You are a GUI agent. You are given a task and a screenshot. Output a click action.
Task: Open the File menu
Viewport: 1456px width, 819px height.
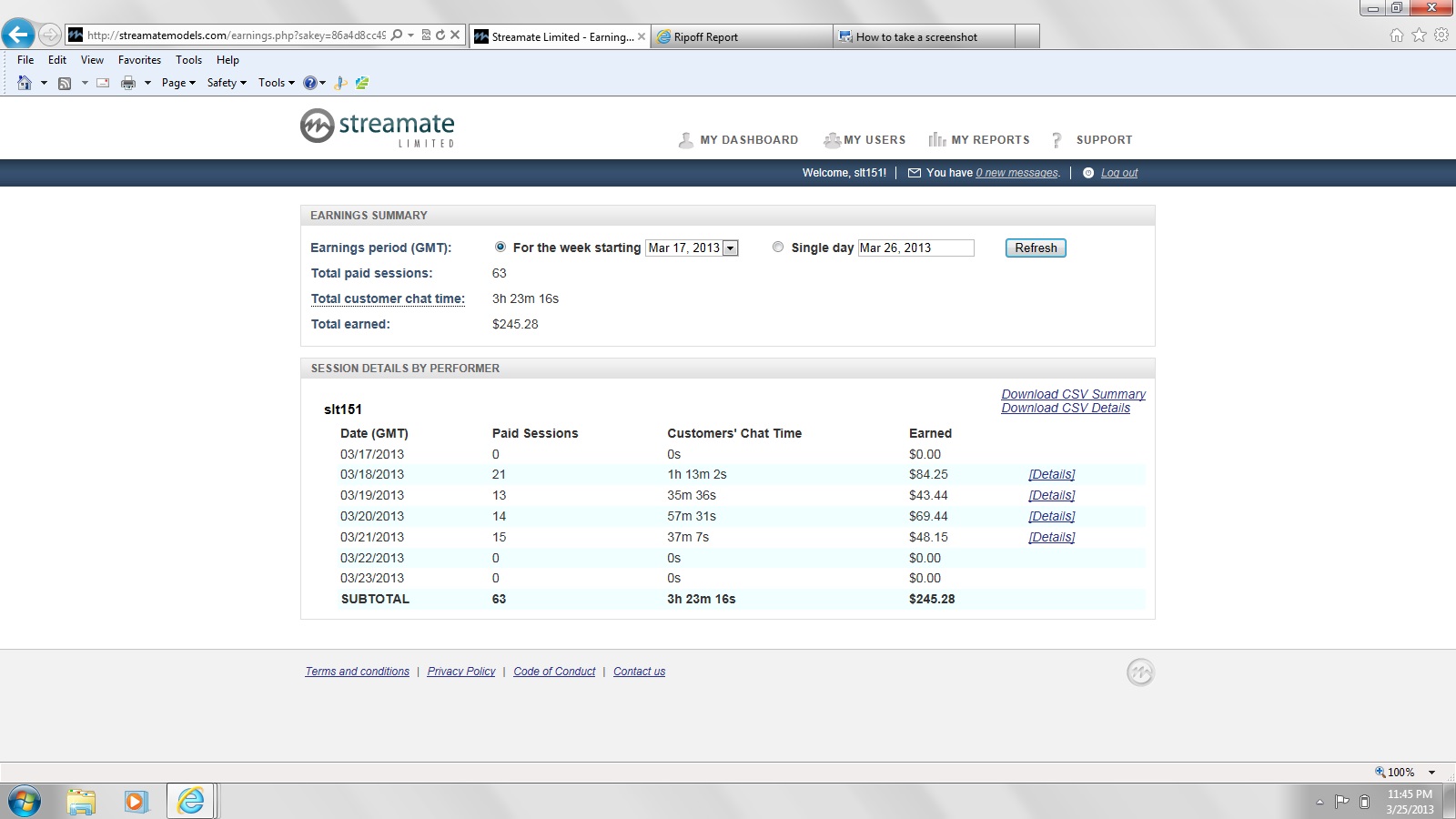click(25, 60)
